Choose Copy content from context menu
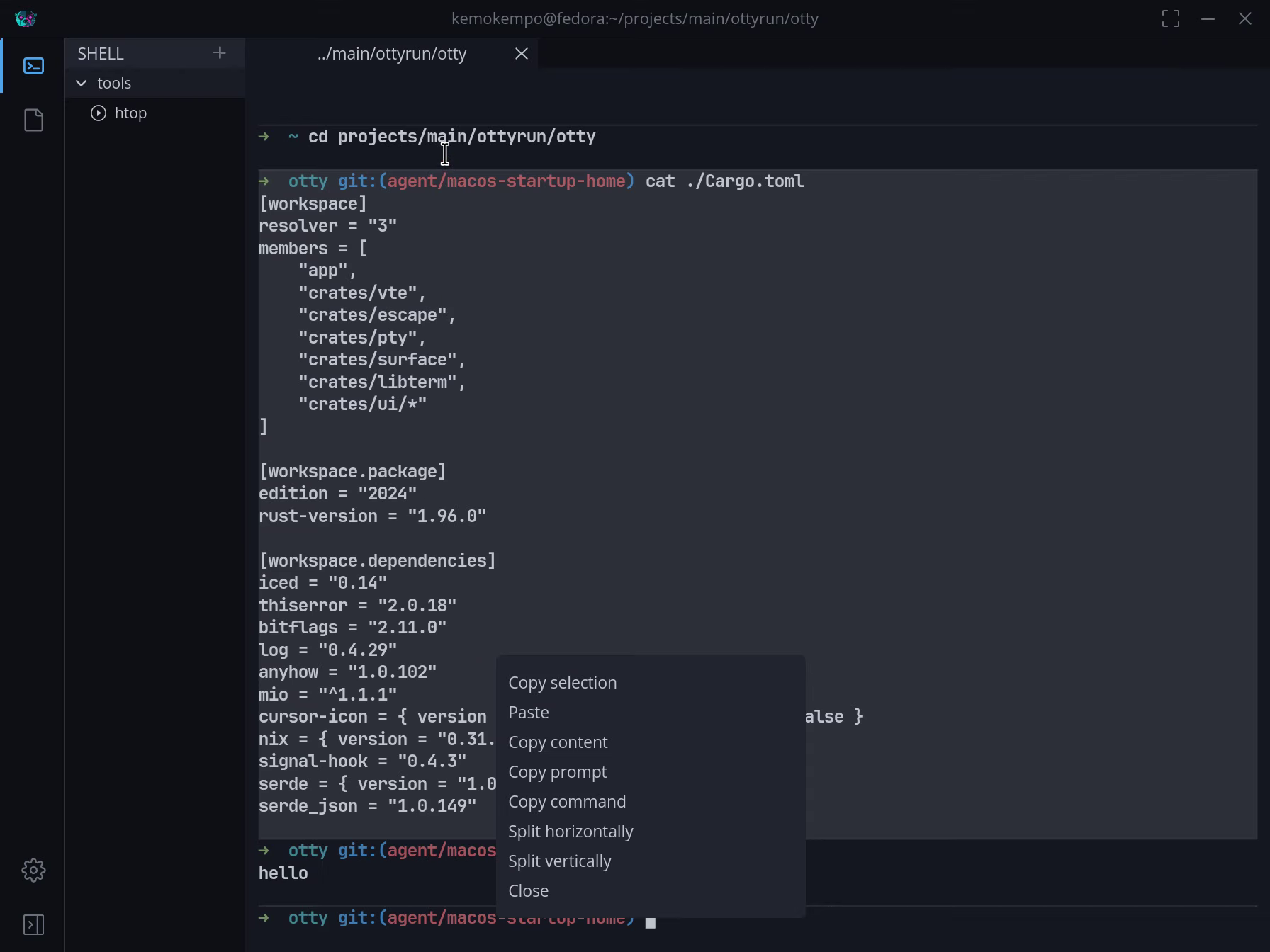 (651, 742)
